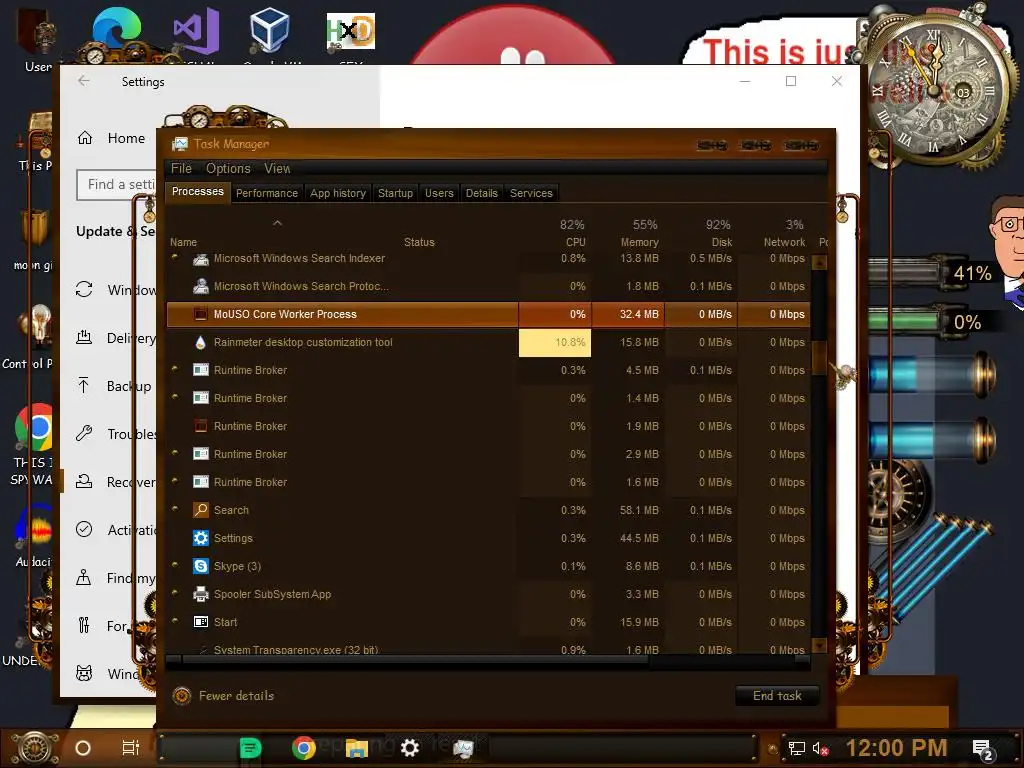Screen dimensions: 1024x768
Task: Open the File menu in Task Manager
Action: coord(181,168)
